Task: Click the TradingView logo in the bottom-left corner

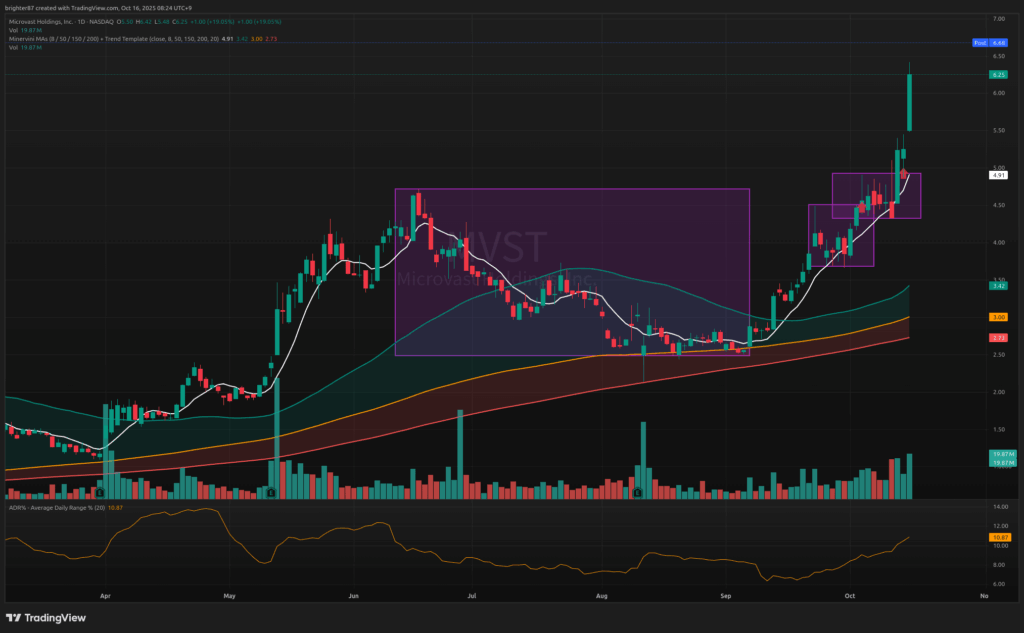Action: [47, 618]
